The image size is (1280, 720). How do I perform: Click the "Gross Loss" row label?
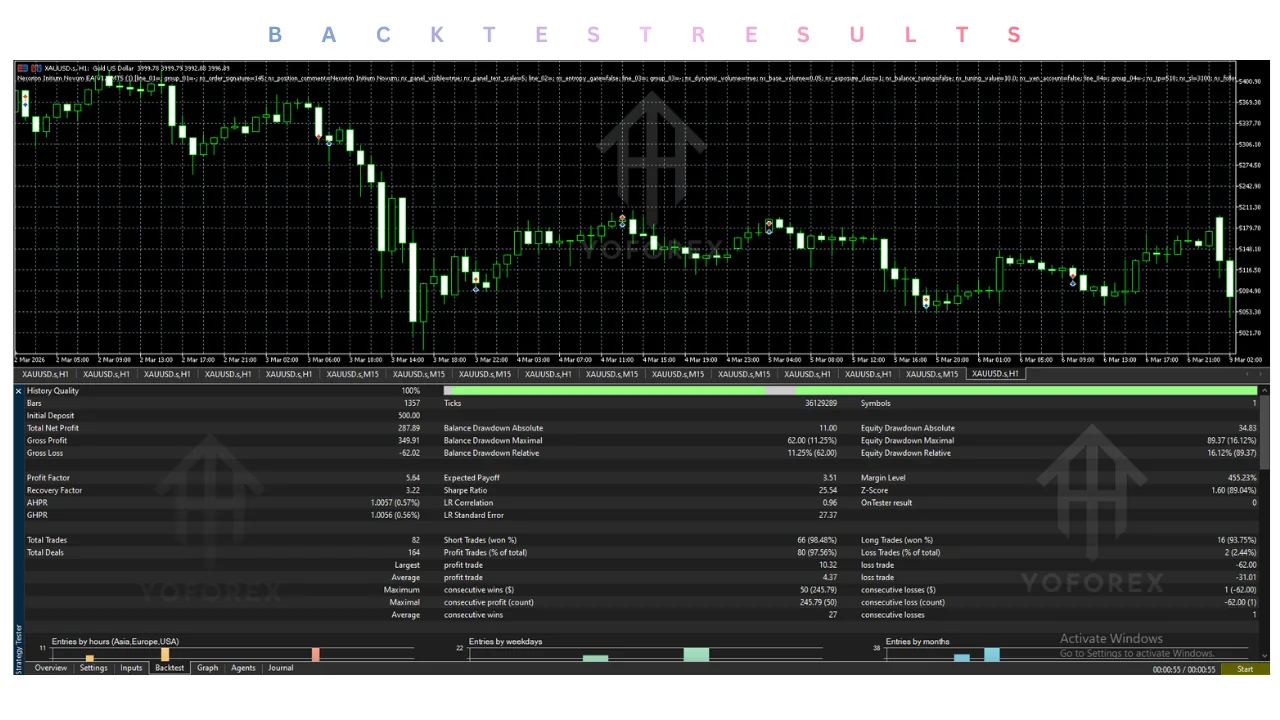(x=44, y=453)
